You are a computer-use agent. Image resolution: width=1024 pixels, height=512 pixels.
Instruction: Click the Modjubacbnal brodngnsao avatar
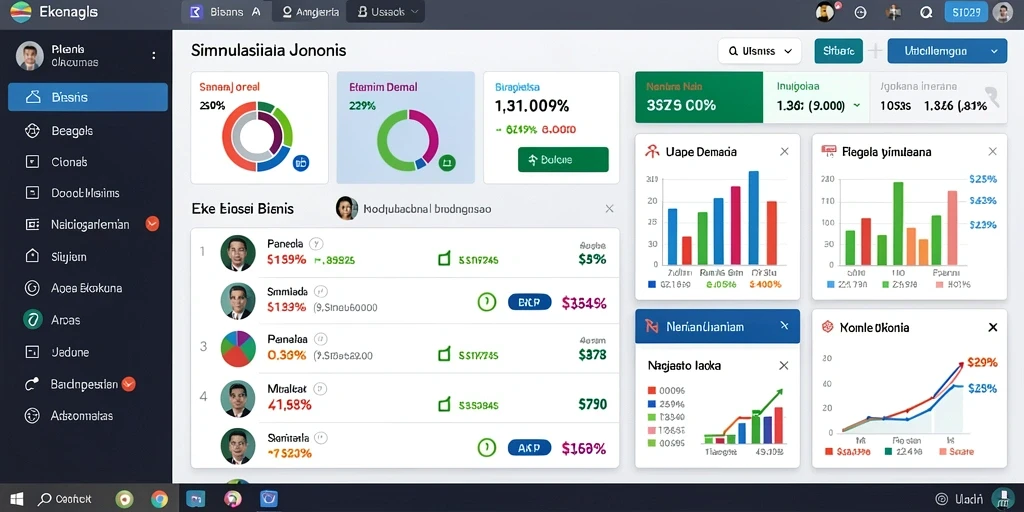point(347,208)
